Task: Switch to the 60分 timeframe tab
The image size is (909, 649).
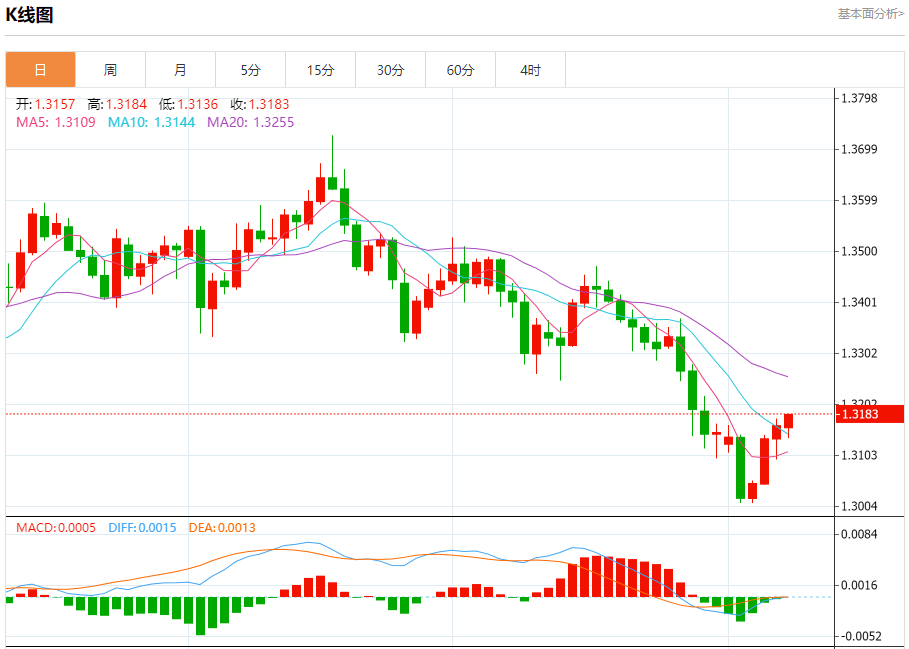Action: tap(460, 70)
